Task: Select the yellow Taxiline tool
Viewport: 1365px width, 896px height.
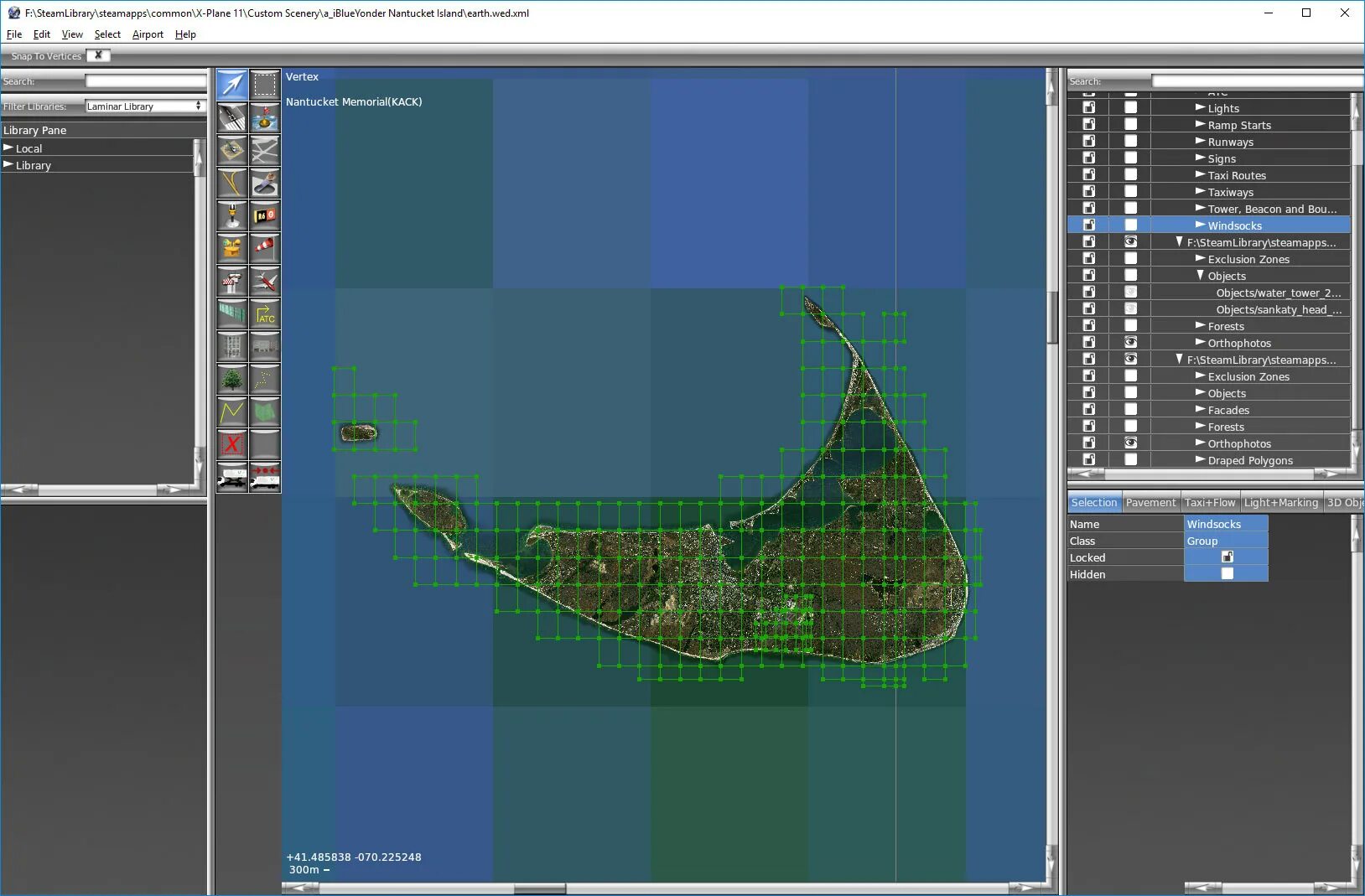Action: coord(232,183)
